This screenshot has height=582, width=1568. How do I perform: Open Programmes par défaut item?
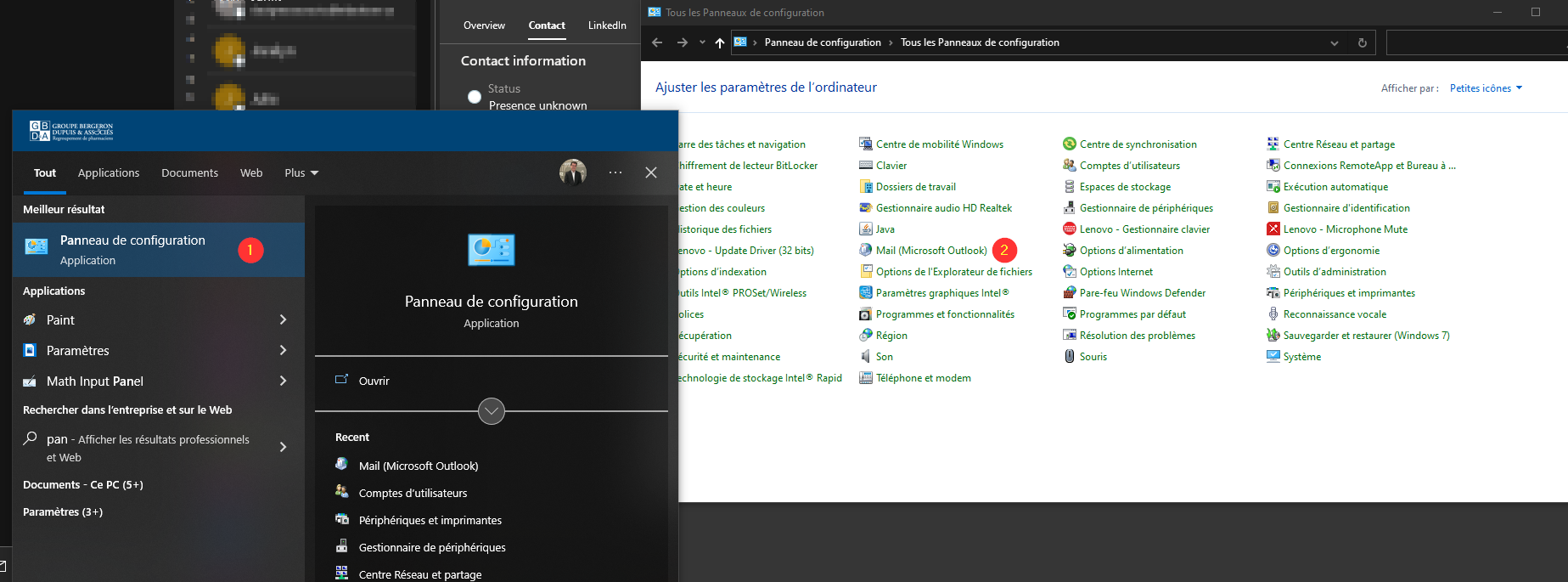1125,314
